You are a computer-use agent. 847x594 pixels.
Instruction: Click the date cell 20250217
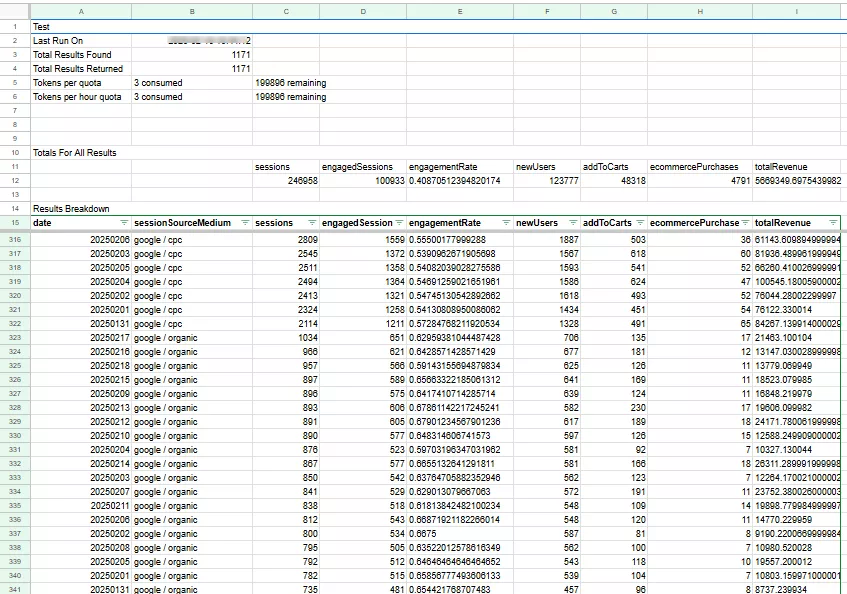click(81, 338)
